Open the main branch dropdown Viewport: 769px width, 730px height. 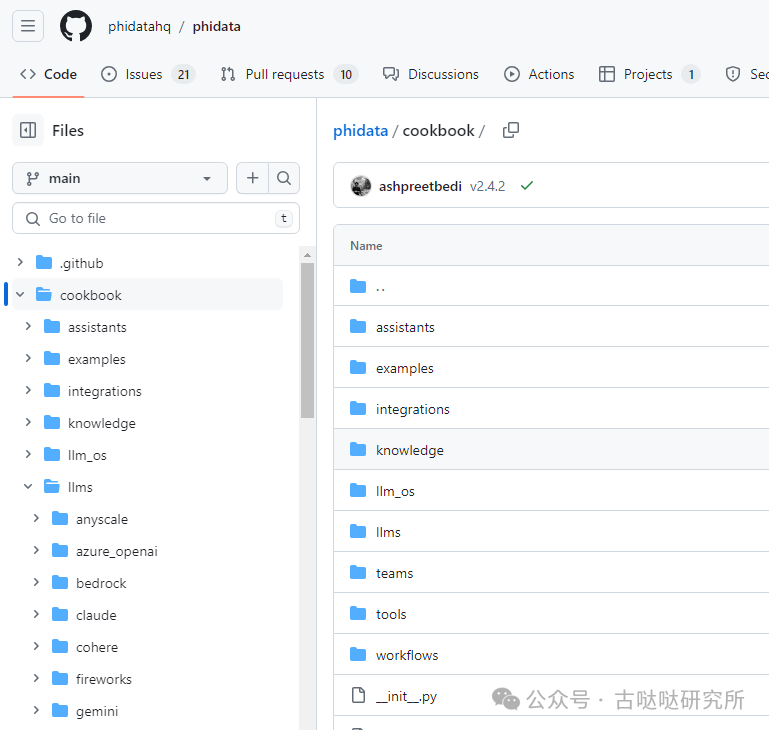[120, 178]
